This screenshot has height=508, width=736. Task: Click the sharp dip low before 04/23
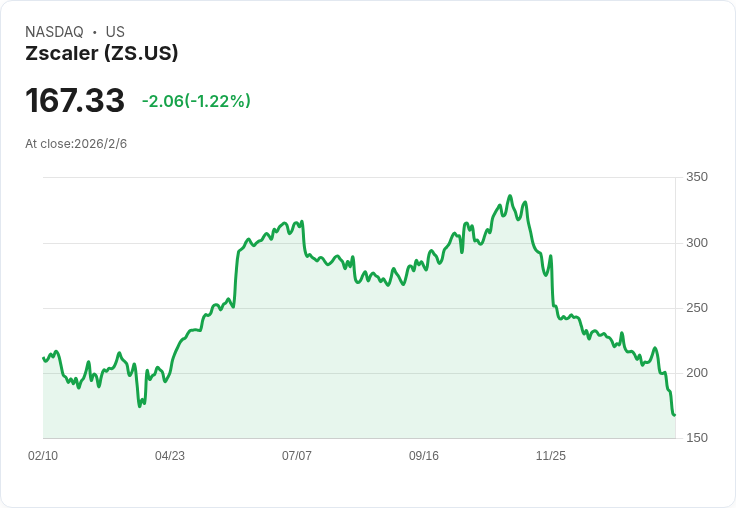coord(140,405)
